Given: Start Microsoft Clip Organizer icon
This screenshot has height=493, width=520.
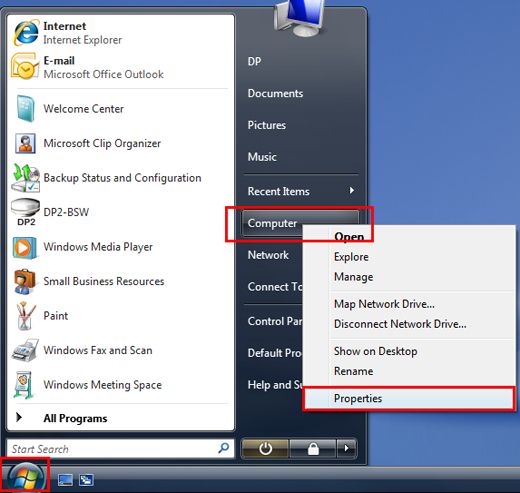Looking at the screenshot, I should (25, 143).
